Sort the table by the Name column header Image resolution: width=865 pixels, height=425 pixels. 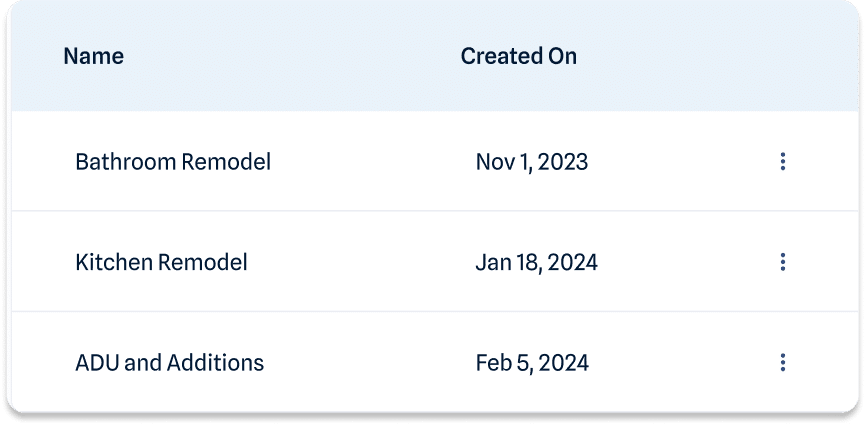(94, 56)
